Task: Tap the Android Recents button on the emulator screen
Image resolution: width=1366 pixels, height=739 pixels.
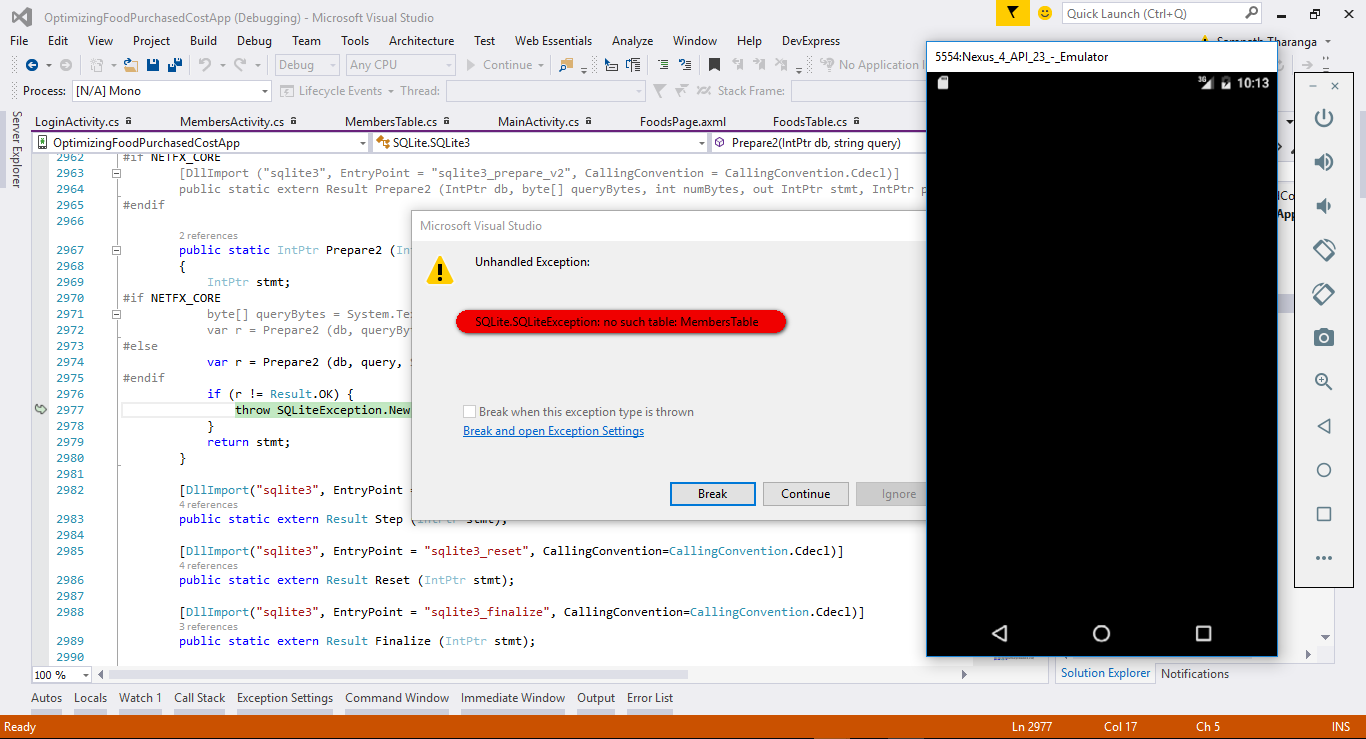Action: click(x=1204, y=633)
